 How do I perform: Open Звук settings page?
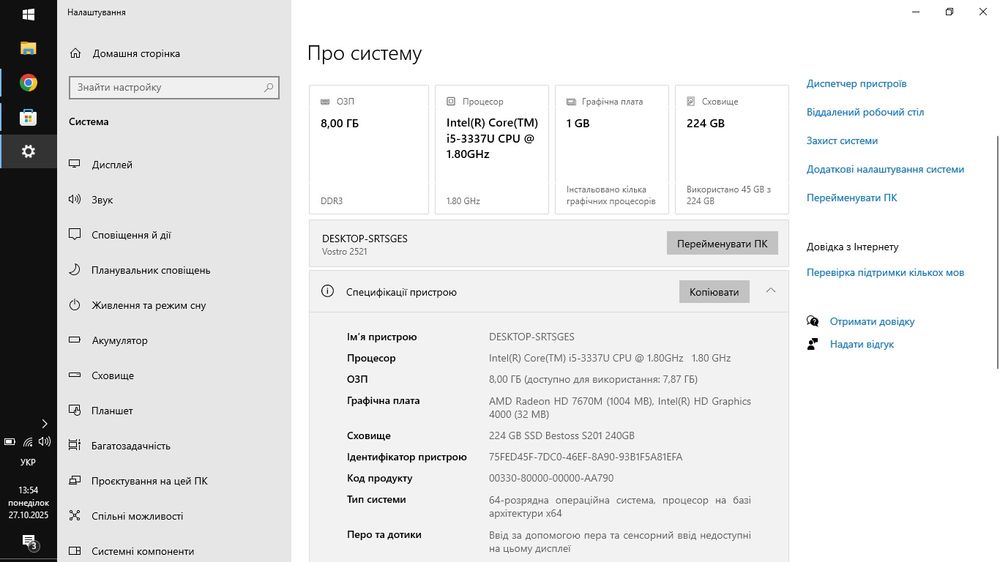click(102, 200)
